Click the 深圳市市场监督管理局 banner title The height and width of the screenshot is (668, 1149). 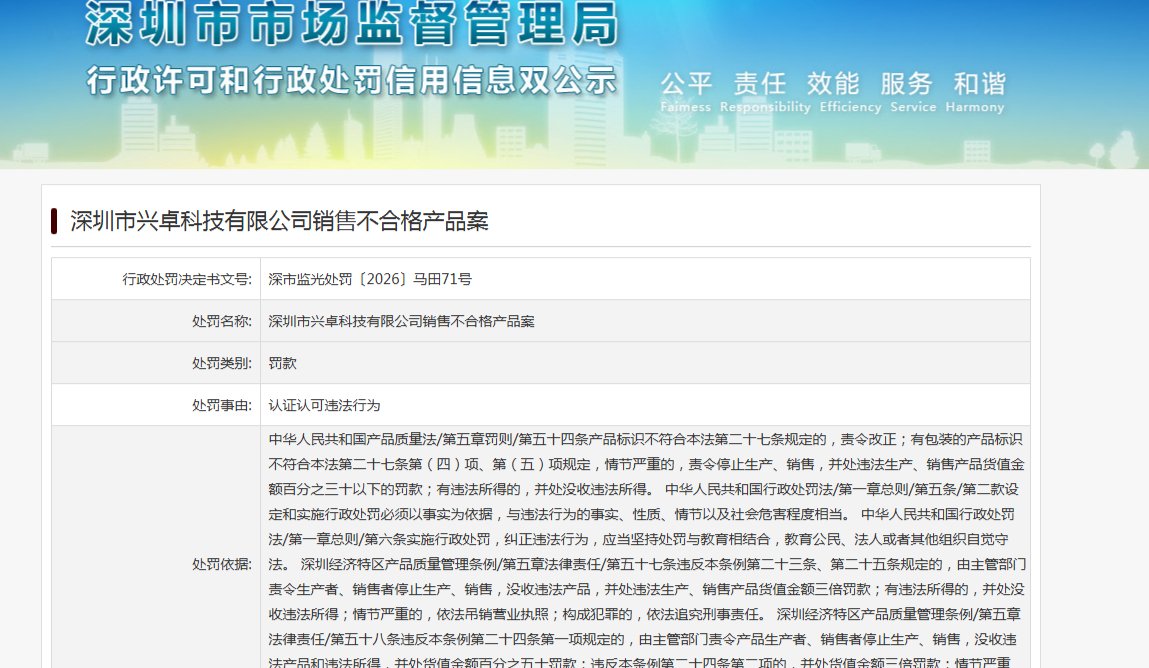point(352,23)
